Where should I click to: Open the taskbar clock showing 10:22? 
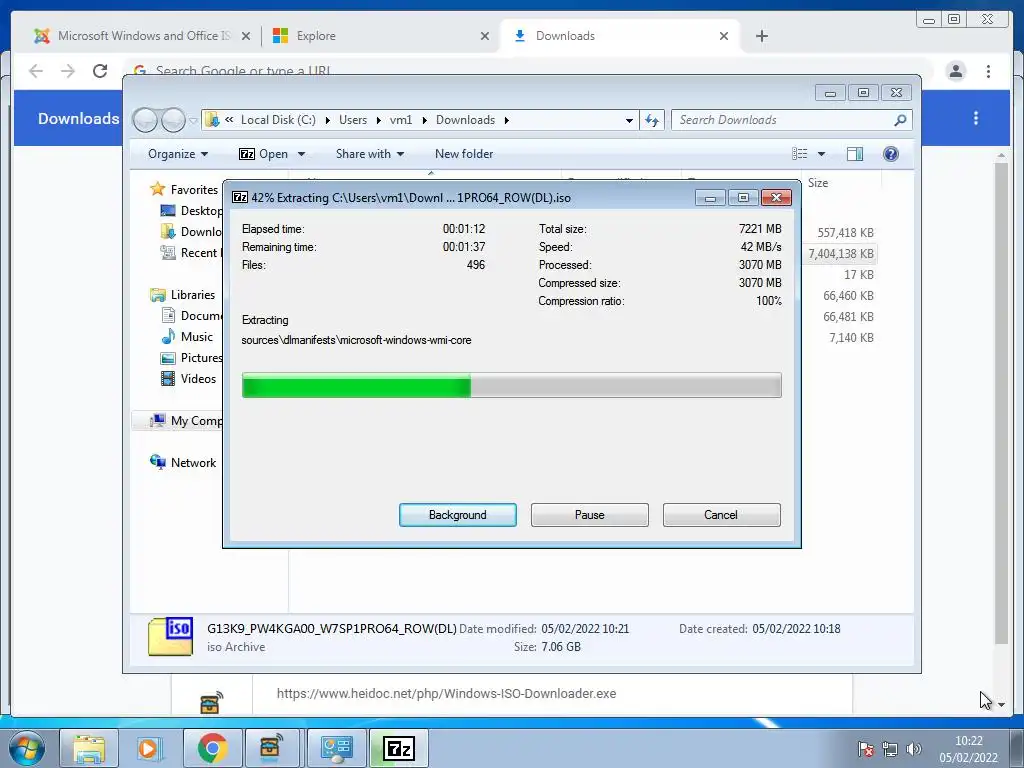coord(968,749)
